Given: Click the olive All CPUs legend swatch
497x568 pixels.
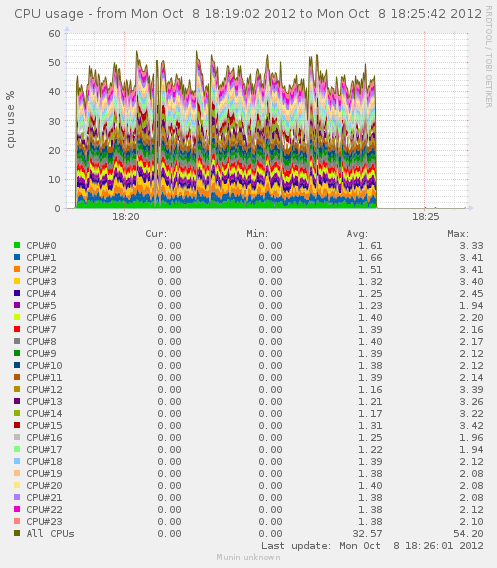Looking at the screenshot, I should [17, 533].
